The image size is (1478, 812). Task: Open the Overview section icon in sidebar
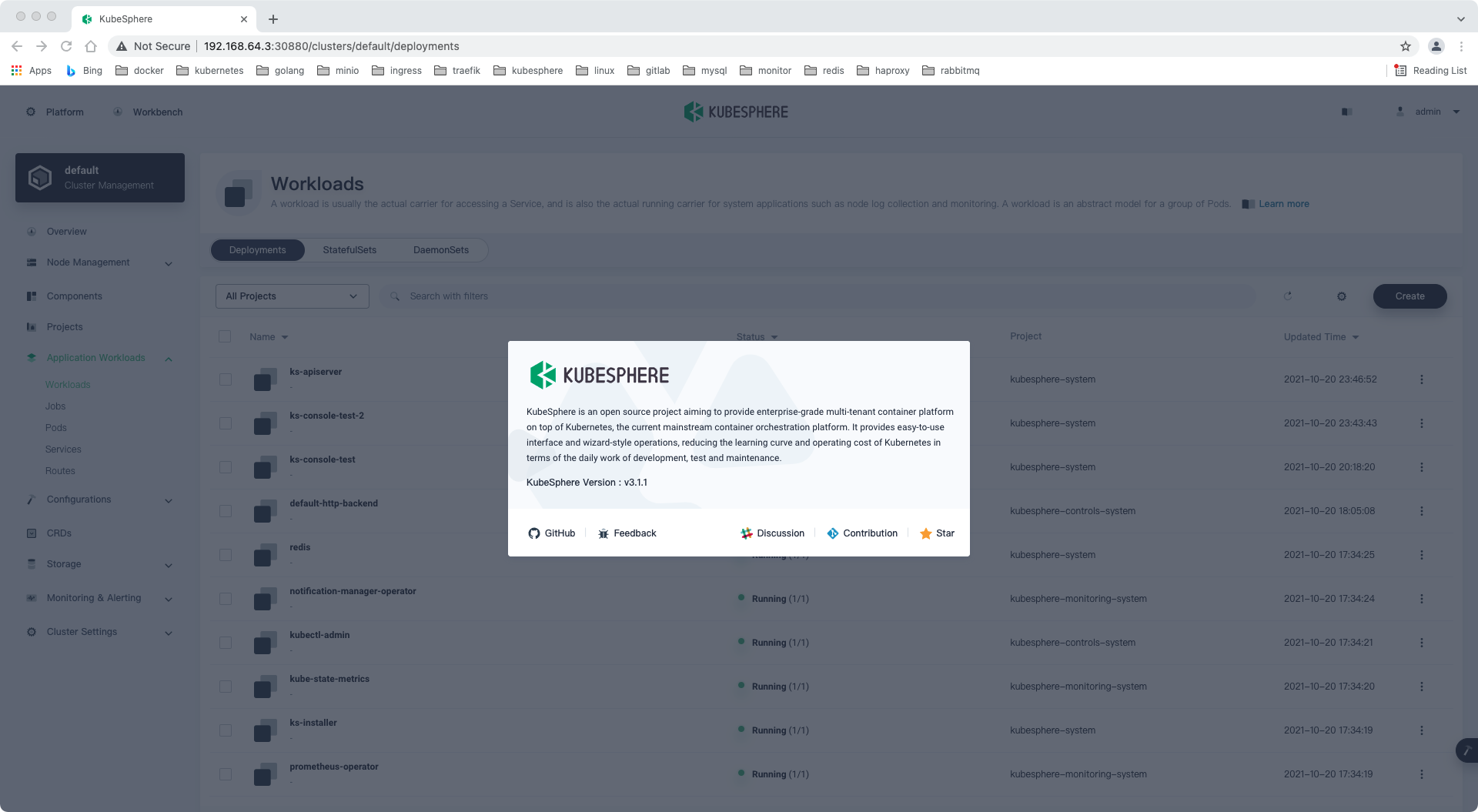(31, 231)
